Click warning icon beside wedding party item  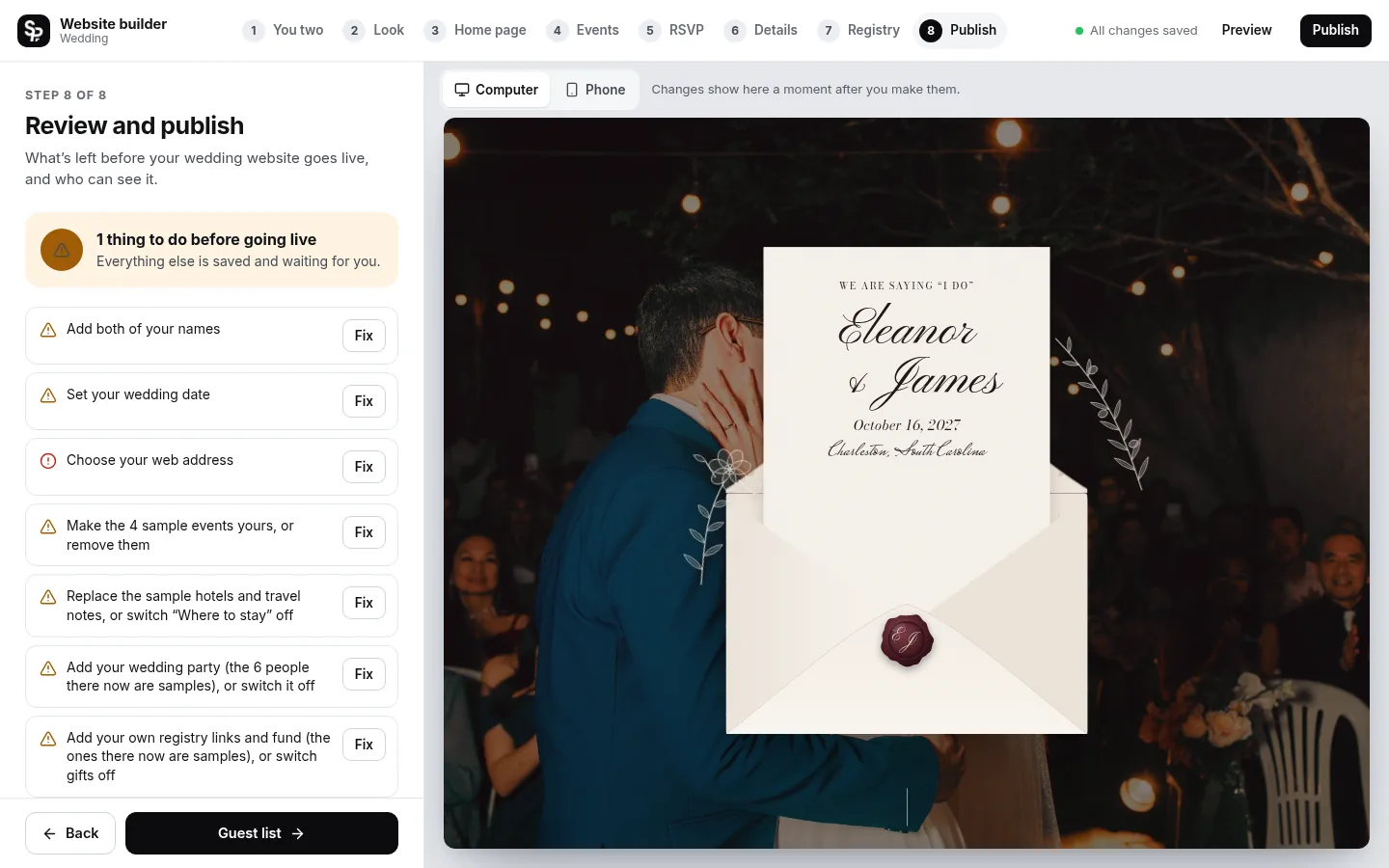[x=48, y=668]
